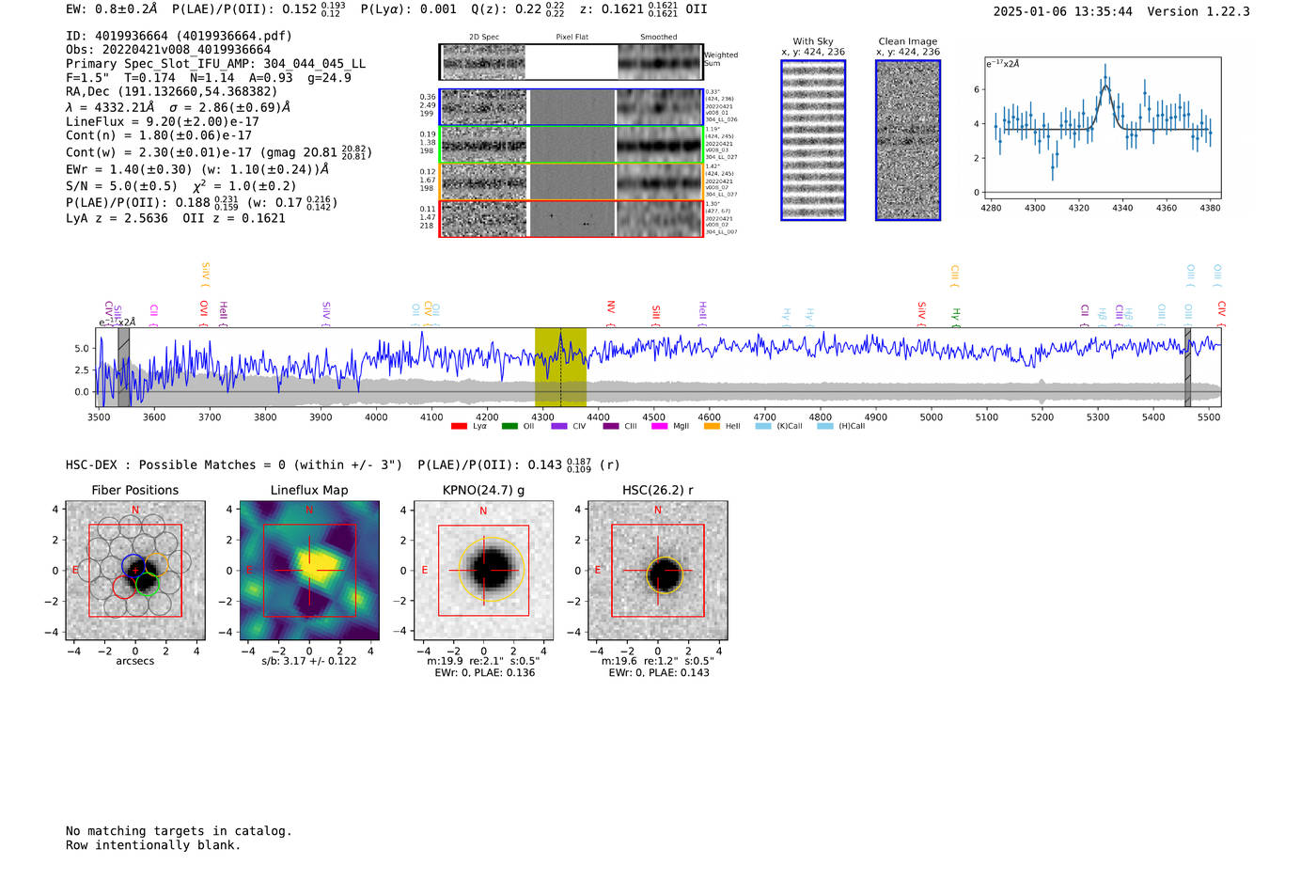1316x896 pixels.
Task: Click the gray hatched region near 3550 Å
Action: pos(123,367)
